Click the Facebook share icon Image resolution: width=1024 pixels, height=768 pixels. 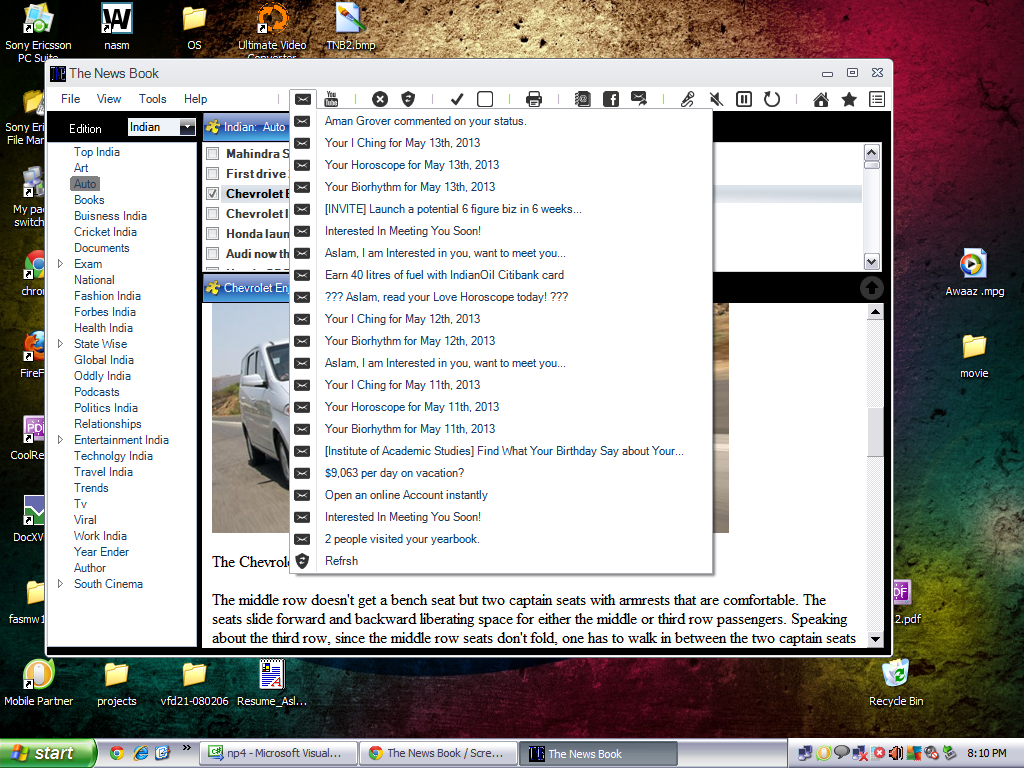[611, 99]
